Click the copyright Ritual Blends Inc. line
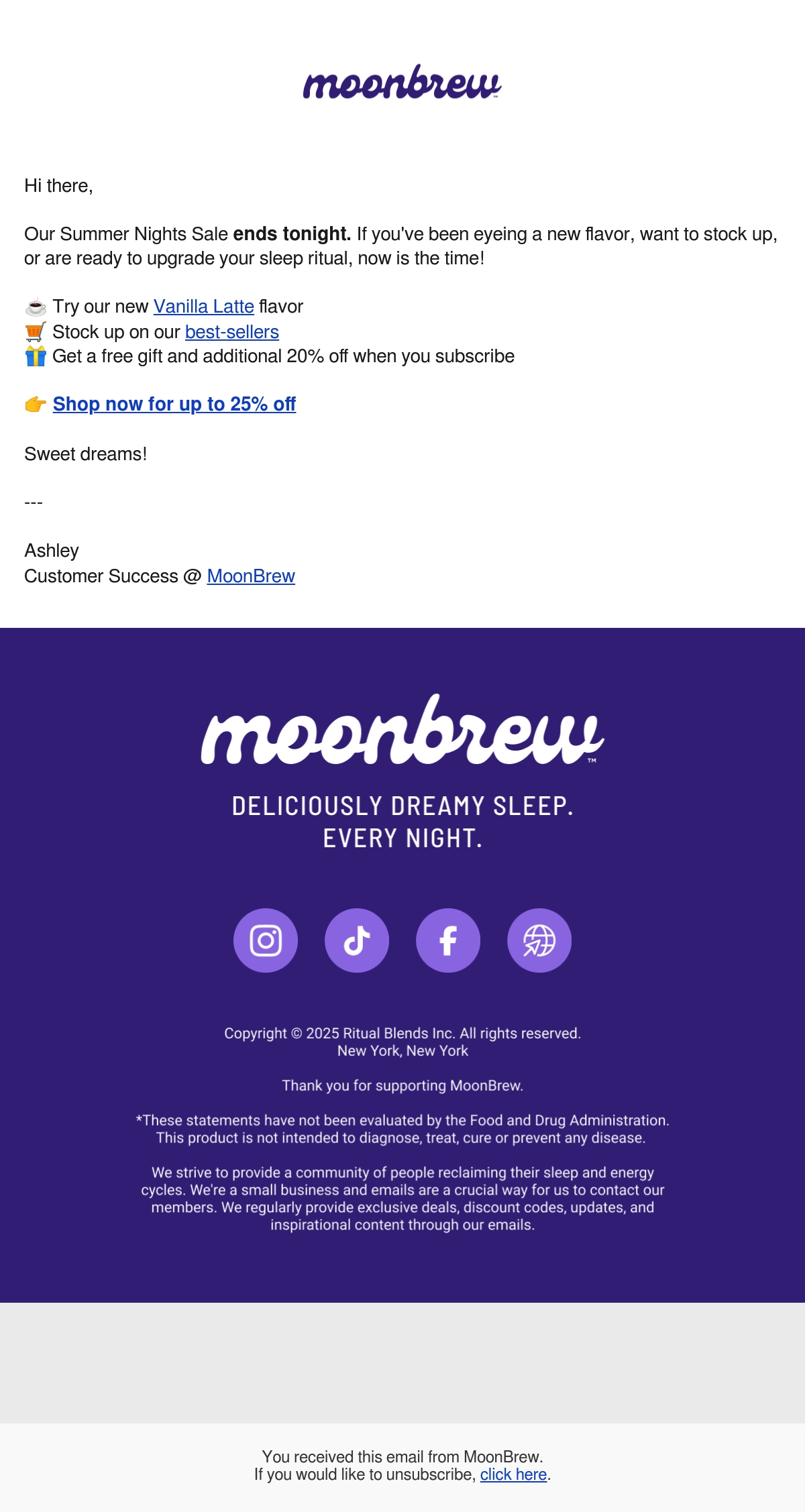805x1512 pixels. [x=402, y=1033]
